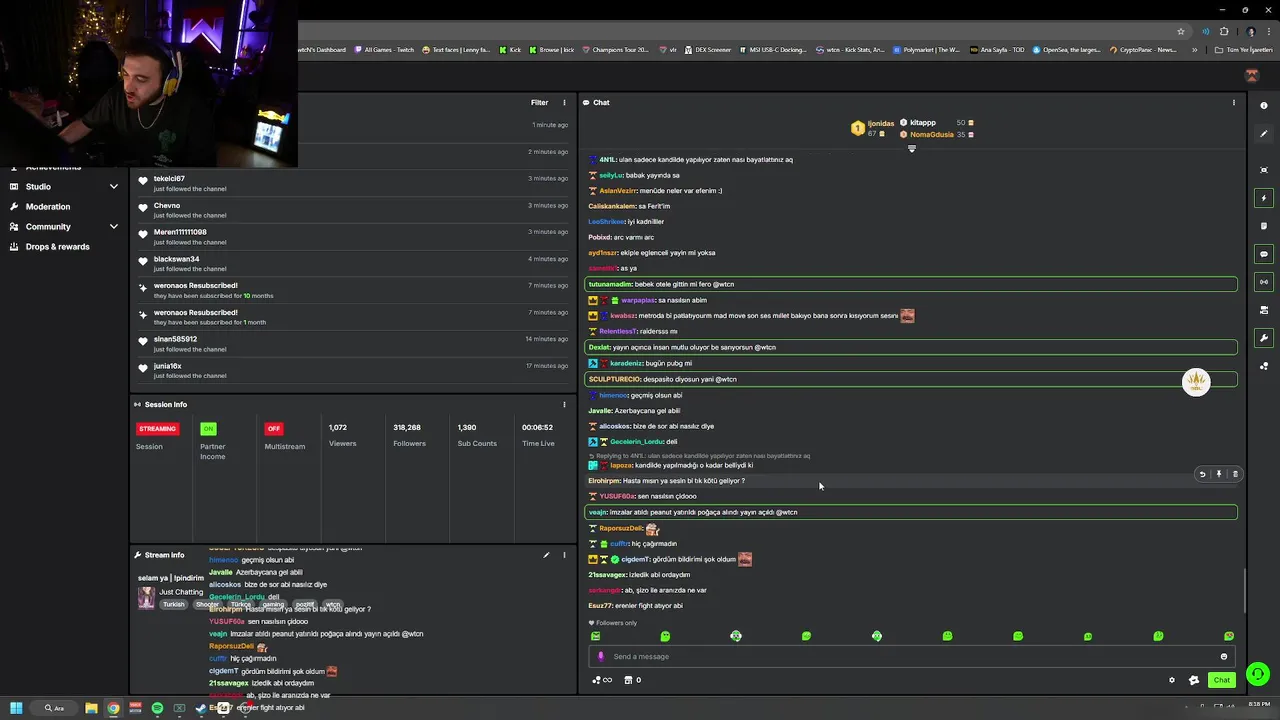Image resolution: width=1280 pixels, height=720 pixels.
Task: Click the Sub Counts value 1,390
Action: (467, 427)
